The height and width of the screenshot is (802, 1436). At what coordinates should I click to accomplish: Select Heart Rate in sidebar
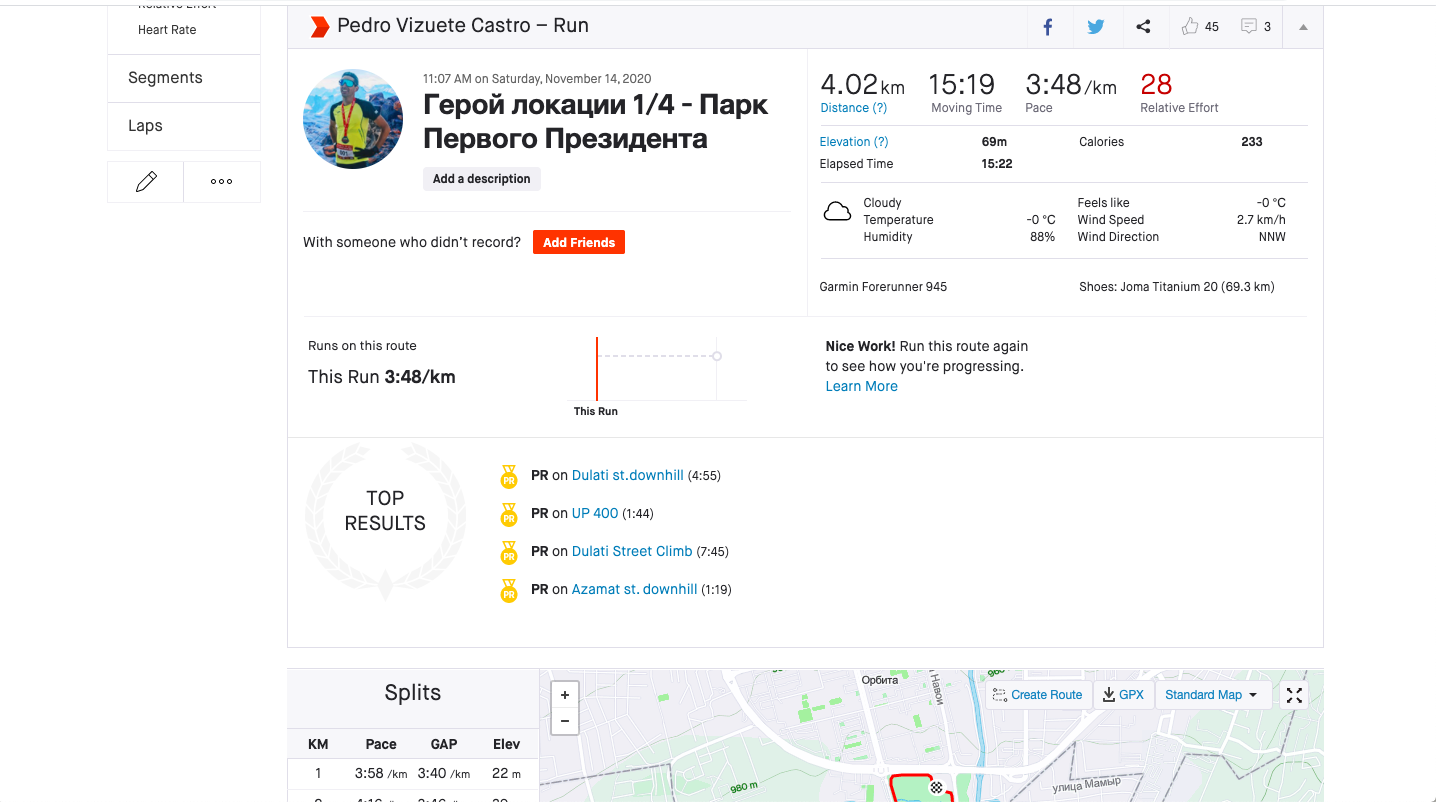coord(167,30)
